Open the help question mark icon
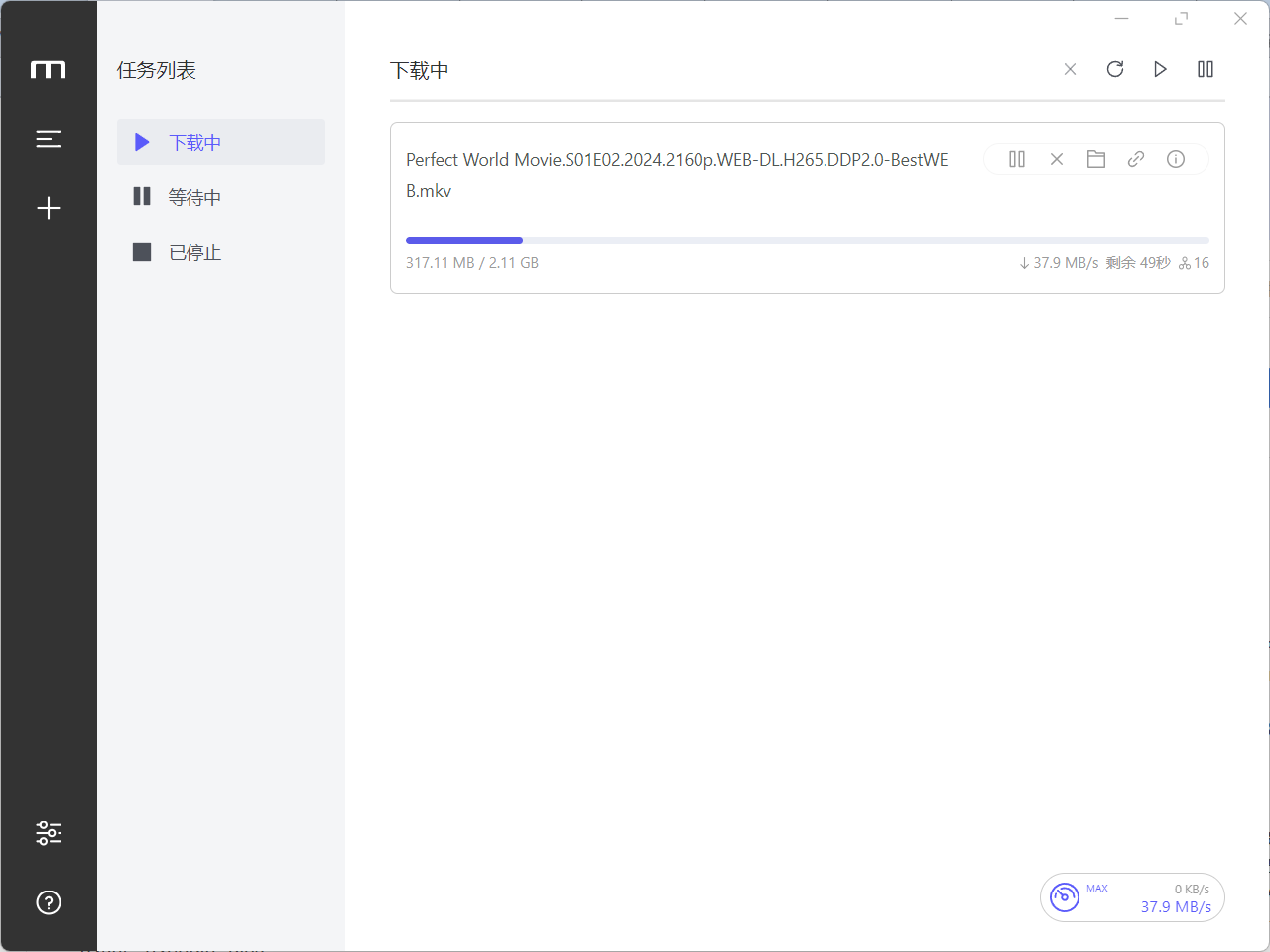Screen dimensions: 1270x952 [48, 902]
